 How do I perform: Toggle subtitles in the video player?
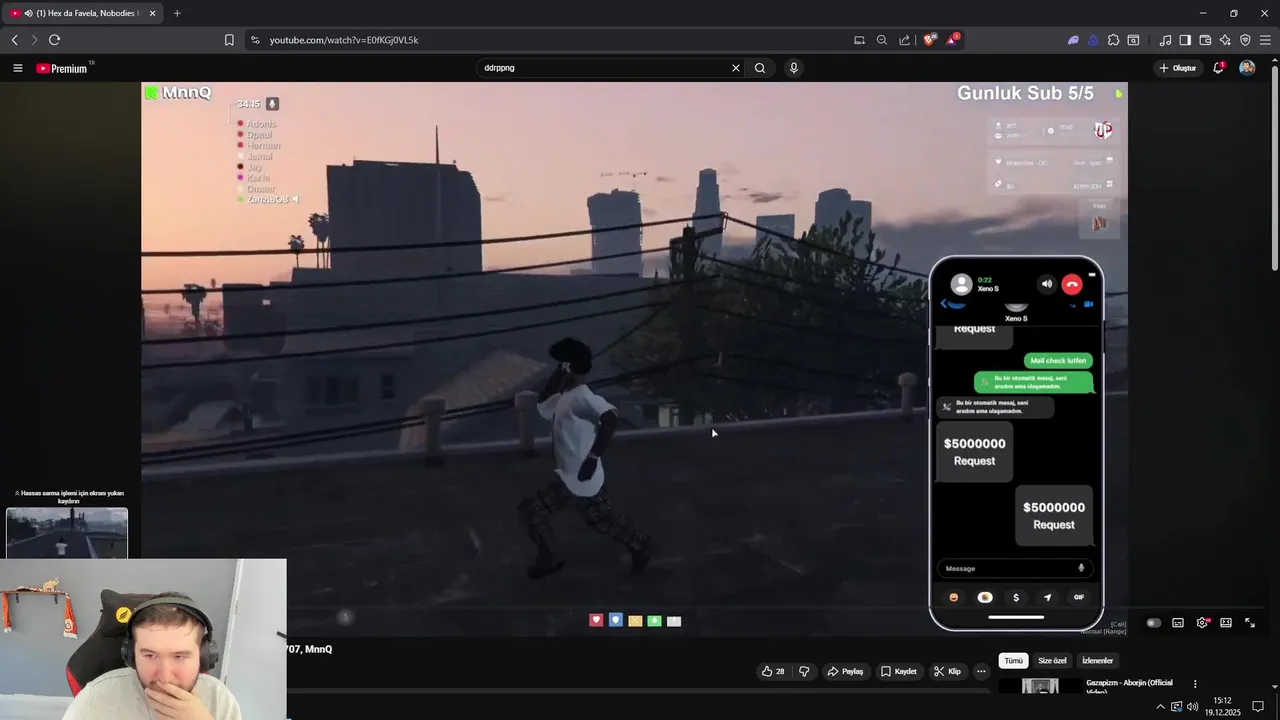1178,623
